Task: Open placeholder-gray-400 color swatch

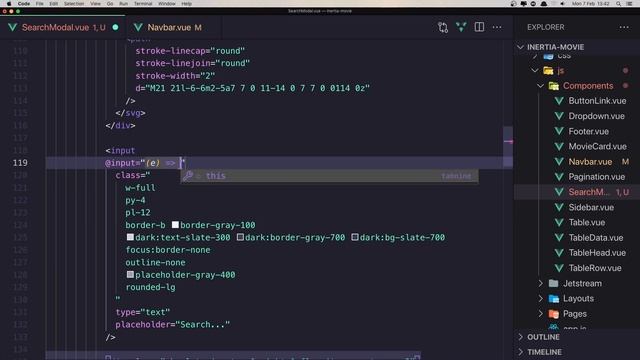Action: (130, 275)
